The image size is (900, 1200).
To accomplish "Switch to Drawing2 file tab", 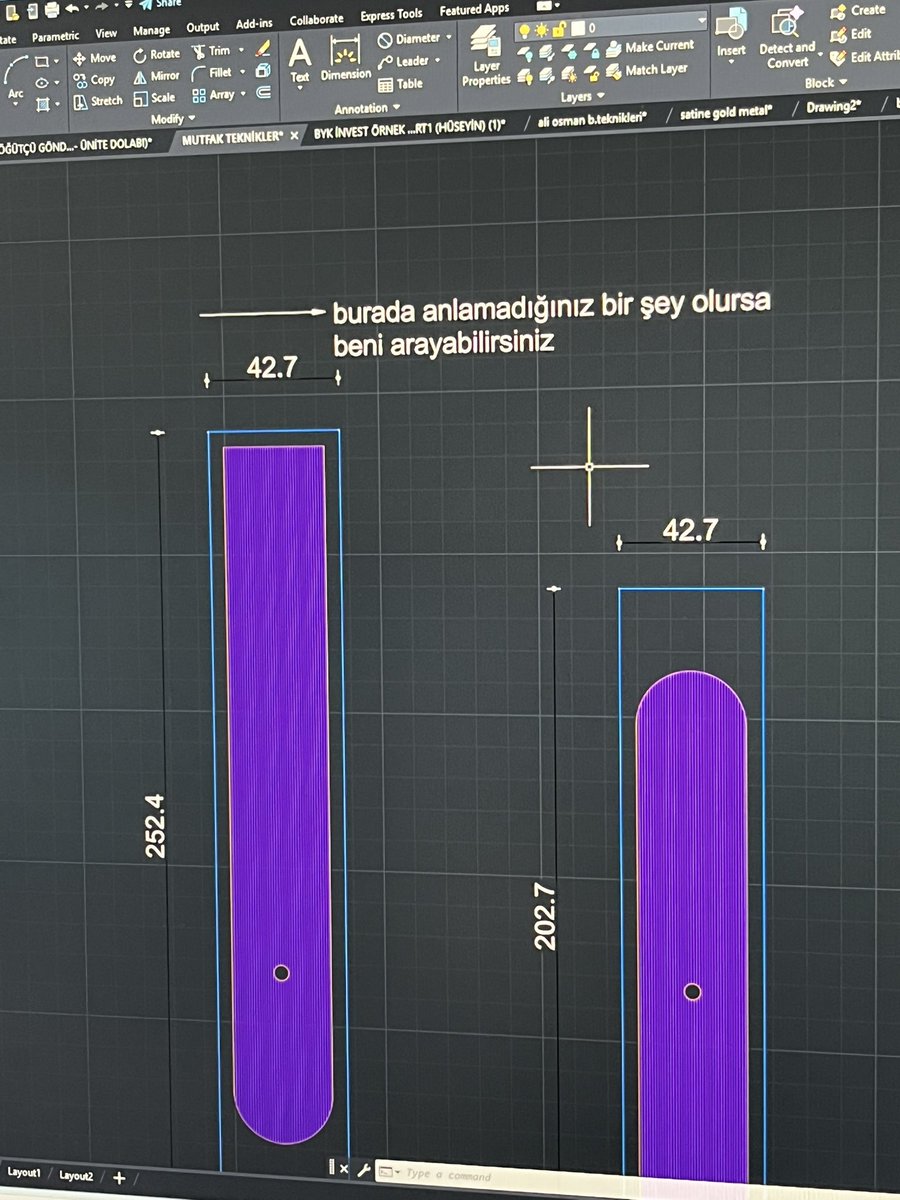I will [x=832, y=104].
